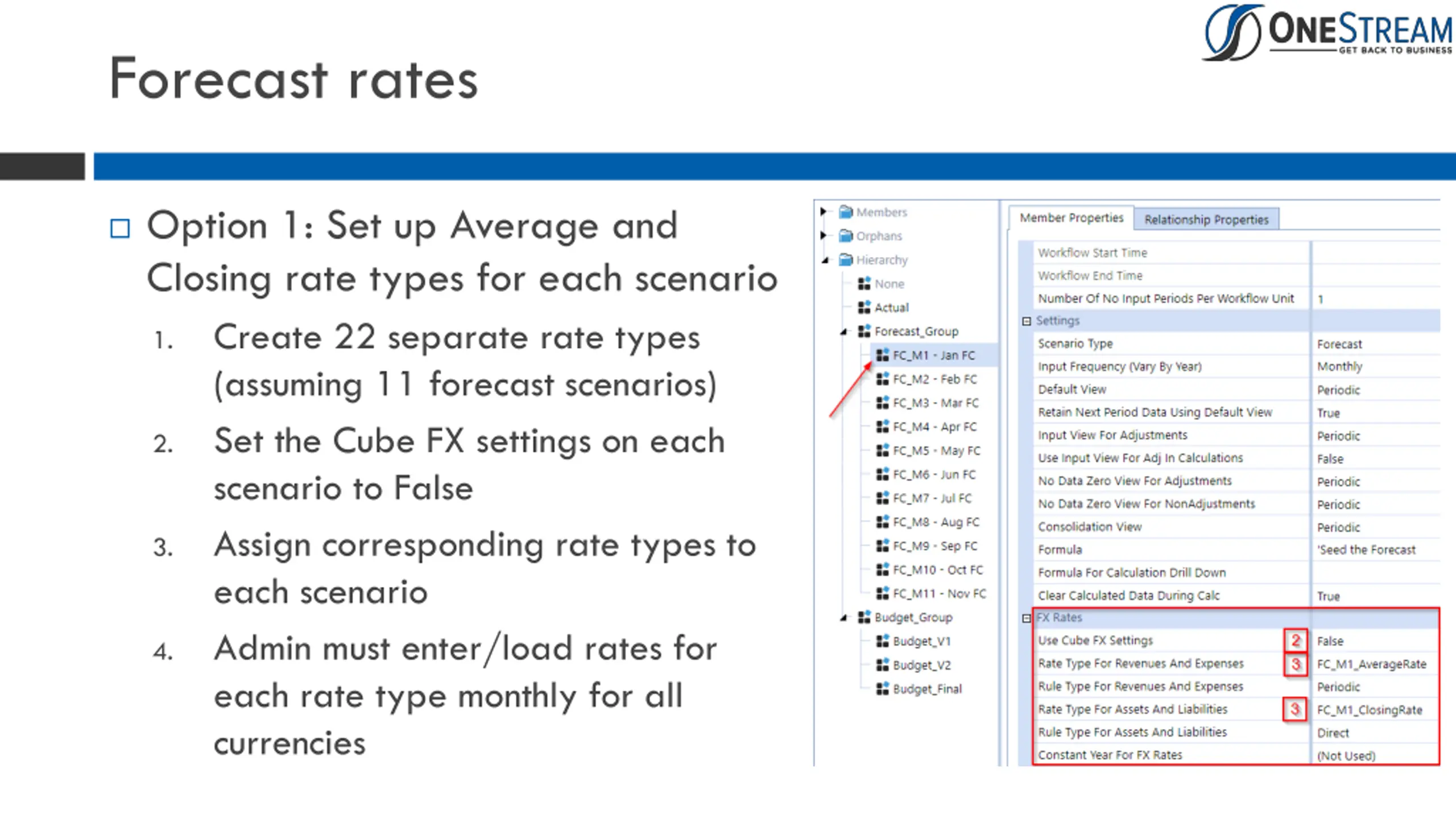Click the Default View value Periodic
The height and width of the screenshot is (819, 1456).
[x=1338, y=390]
